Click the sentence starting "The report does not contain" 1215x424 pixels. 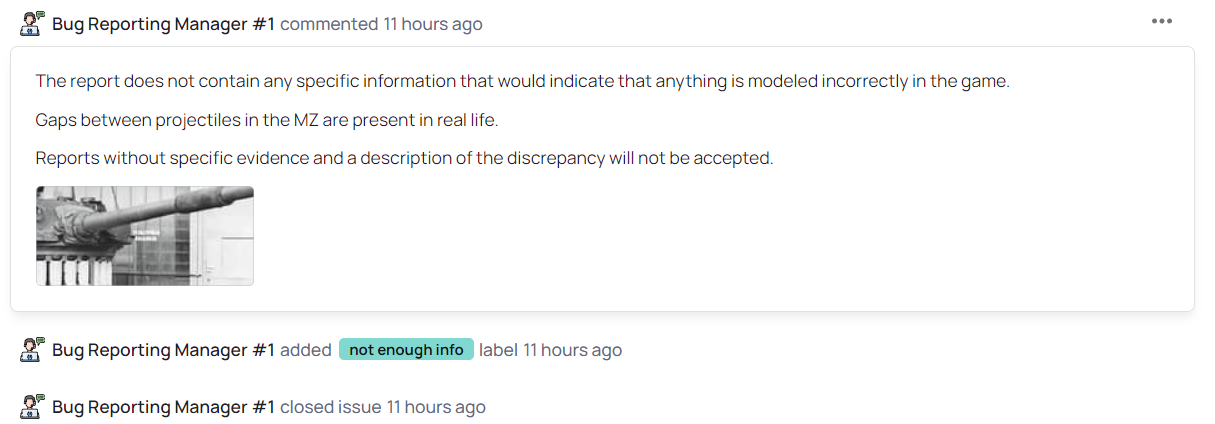[522, 82]
